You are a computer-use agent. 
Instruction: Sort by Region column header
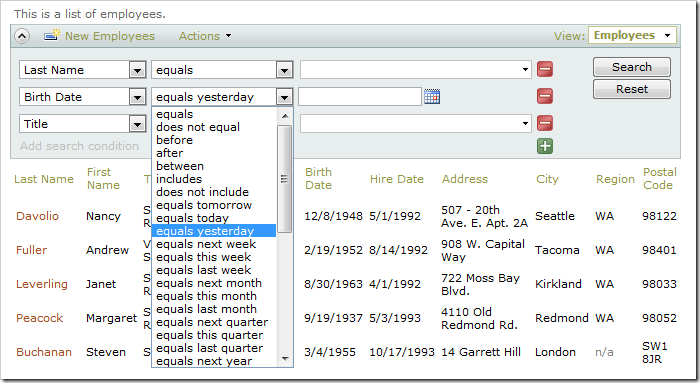[x=615, y=179]
